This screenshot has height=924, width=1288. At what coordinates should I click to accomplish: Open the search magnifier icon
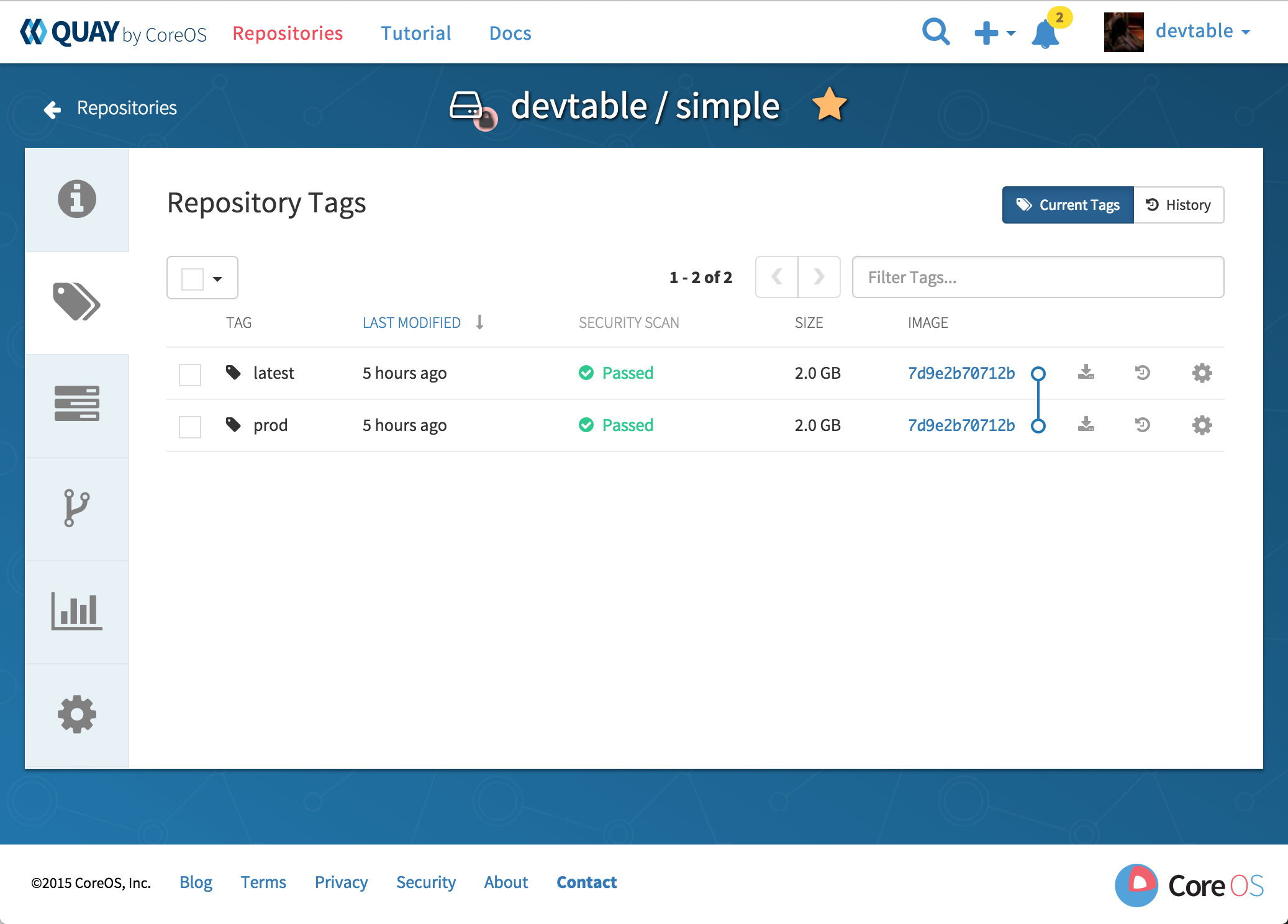coord(936,32)
